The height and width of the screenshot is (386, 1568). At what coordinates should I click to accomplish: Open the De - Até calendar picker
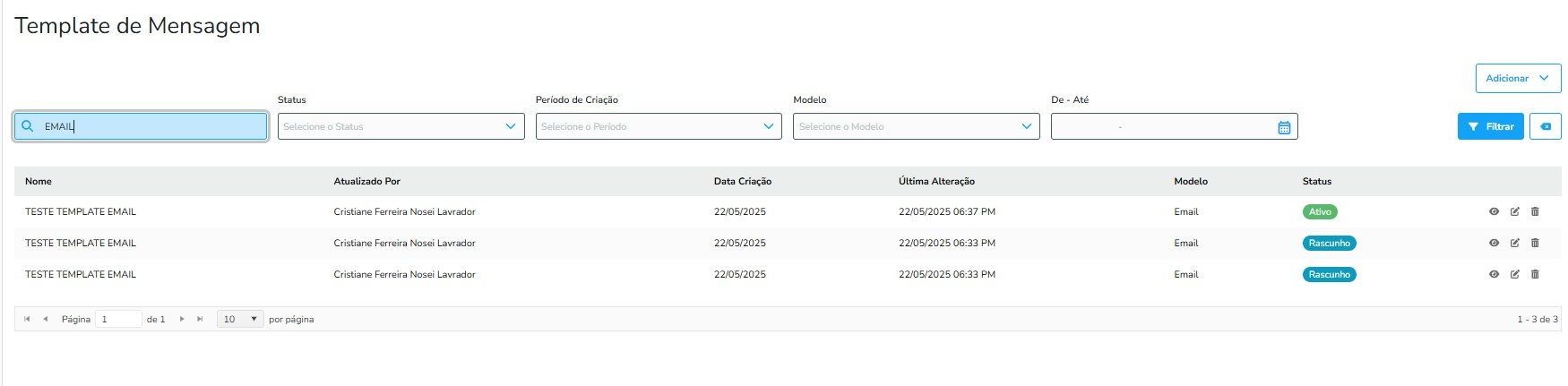click(x=1283, y=127)
